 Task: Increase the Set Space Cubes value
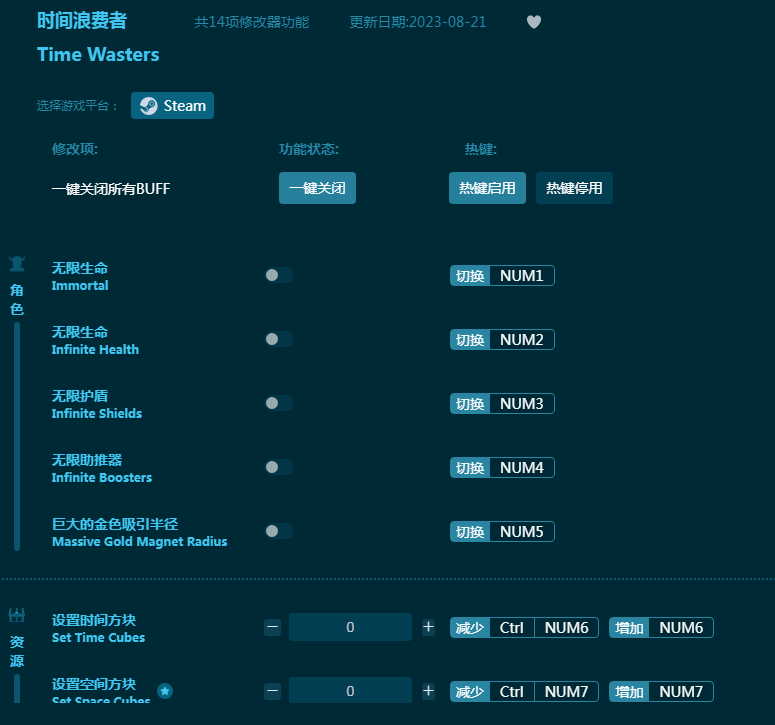click(x=428, y=691)
